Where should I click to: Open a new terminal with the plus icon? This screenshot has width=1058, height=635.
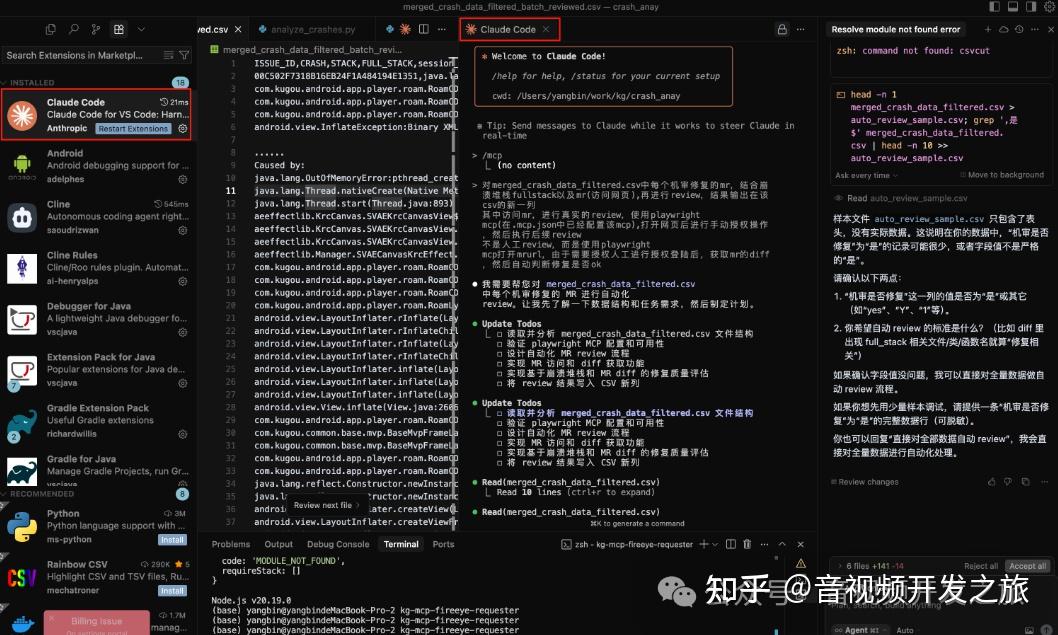[703, 544]
